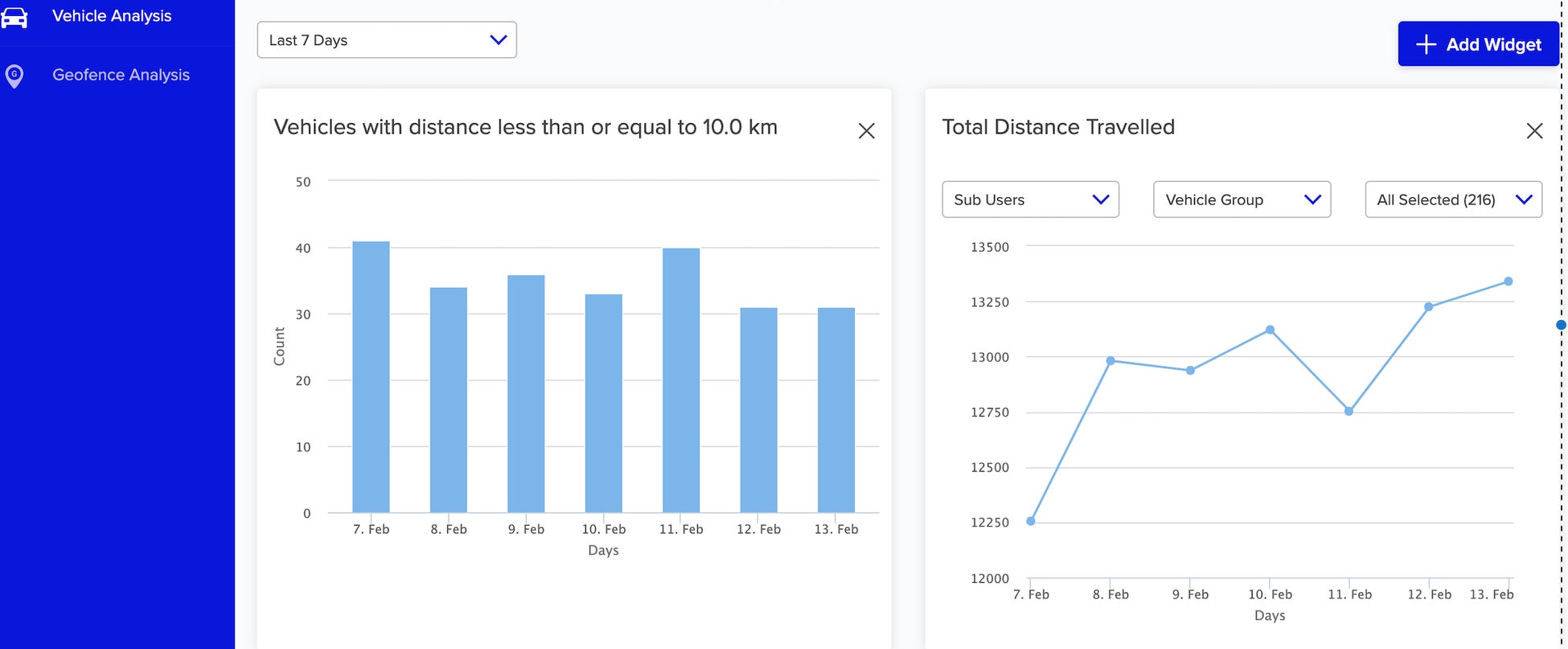The height and width of the screenshot is (649, 1568).
Task: Close the Vehicles with distance widget
Action: pyautogui.click(x=866, y=130)
